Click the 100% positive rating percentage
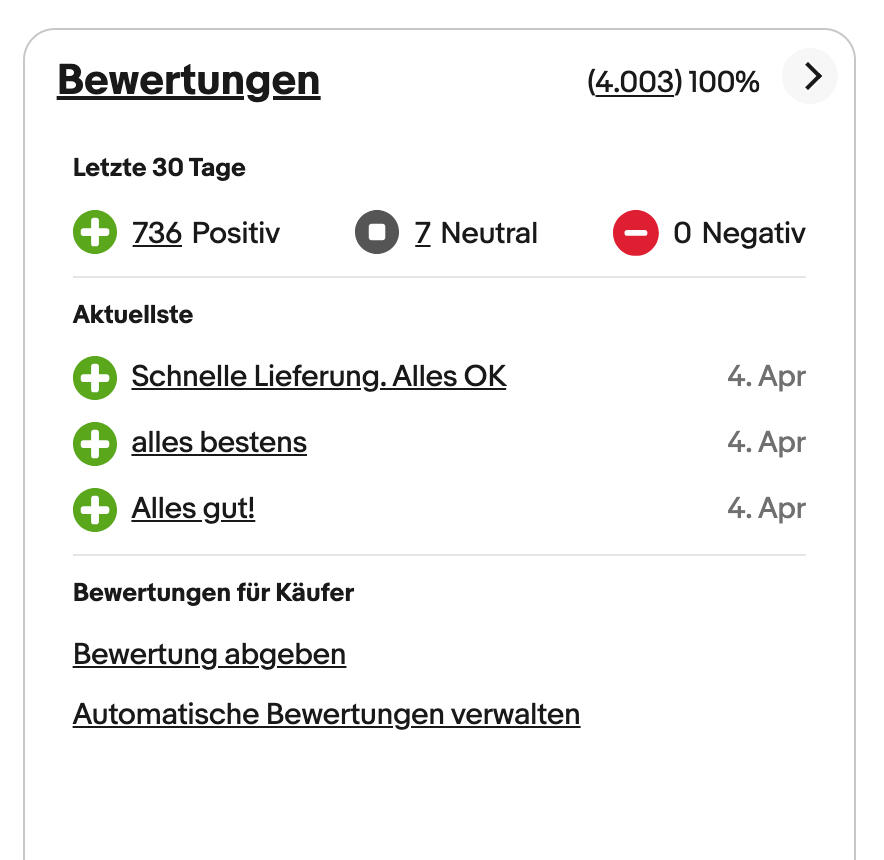This screenshot has height=860, width=884. (724, 82)
